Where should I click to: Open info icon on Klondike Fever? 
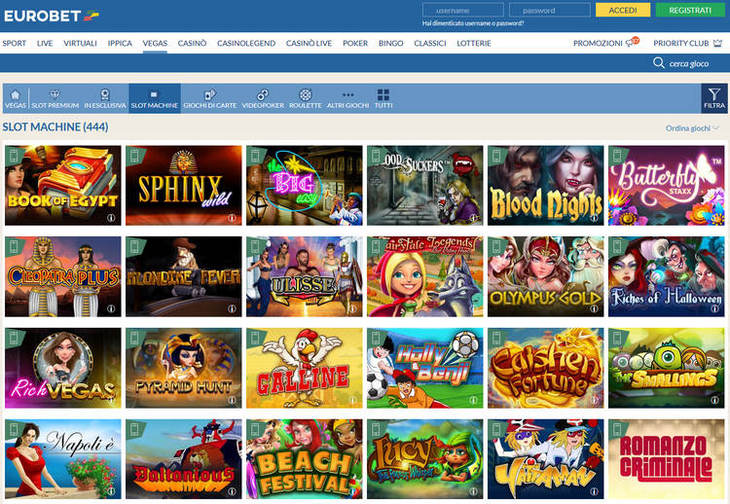click(232, 309)
